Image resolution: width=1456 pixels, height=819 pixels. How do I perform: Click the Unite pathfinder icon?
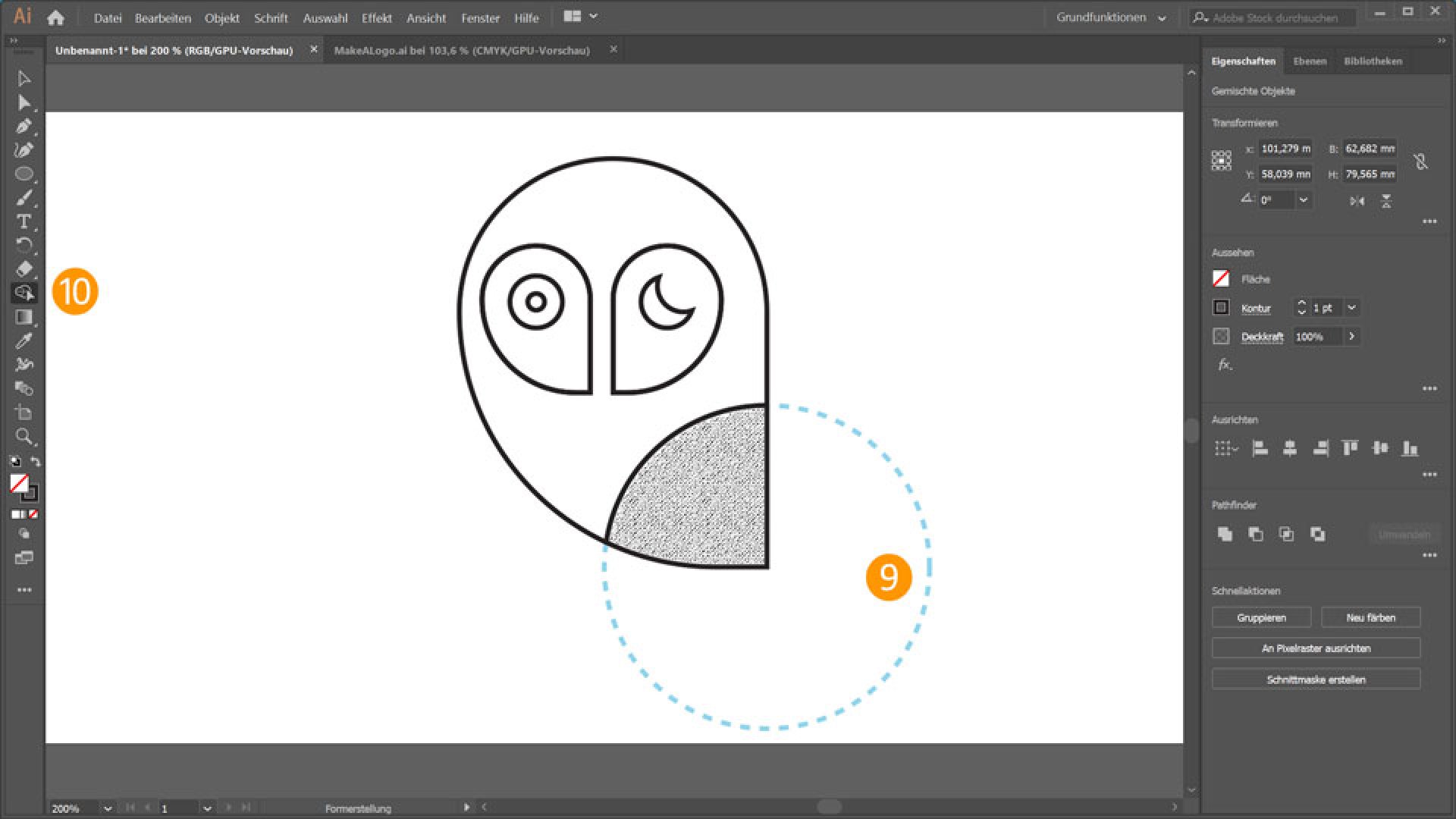pyautogui.click(x=1225, y=534)
